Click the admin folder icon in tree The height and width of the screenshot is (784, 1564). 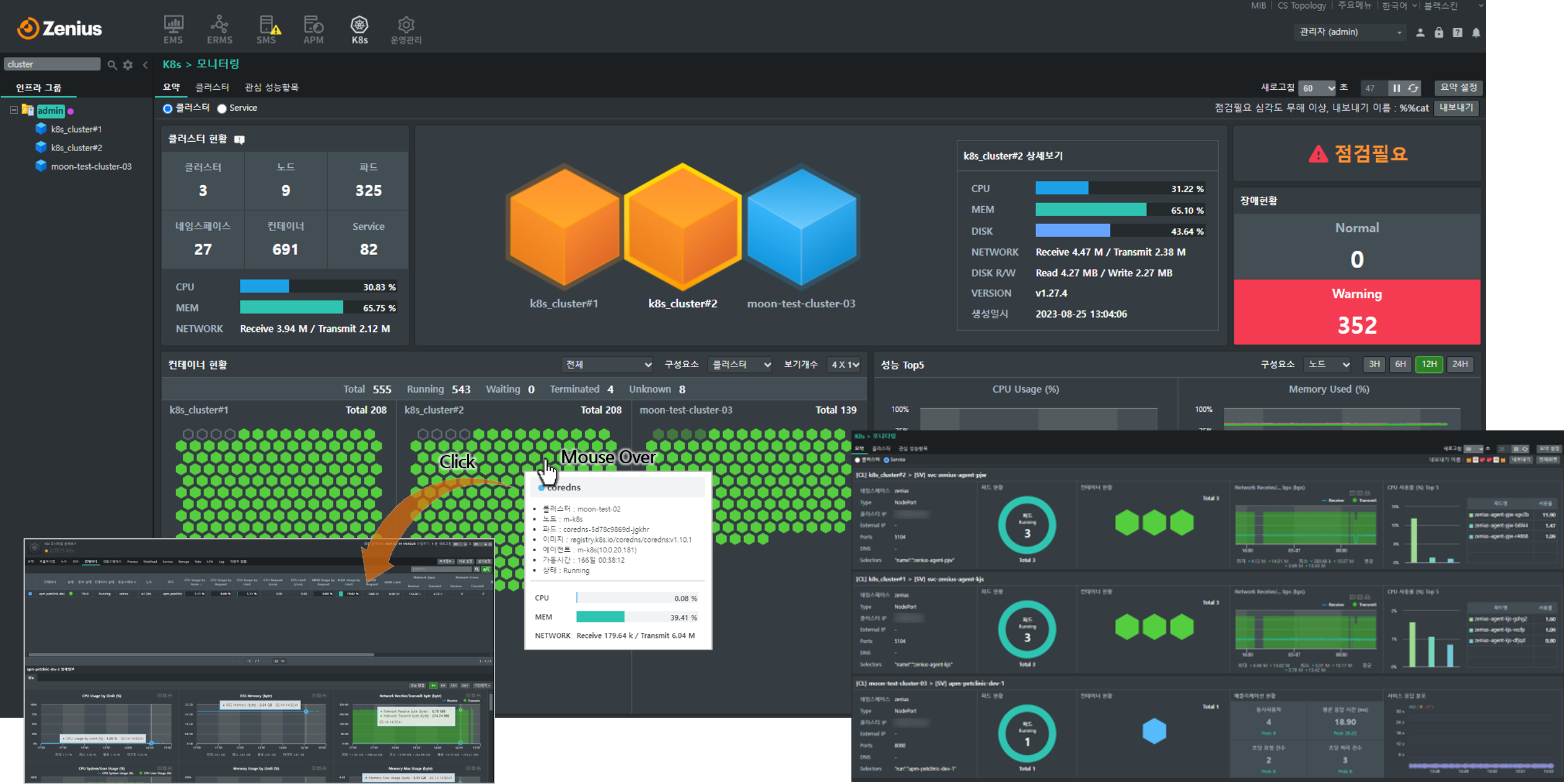(x=27, y=110)
